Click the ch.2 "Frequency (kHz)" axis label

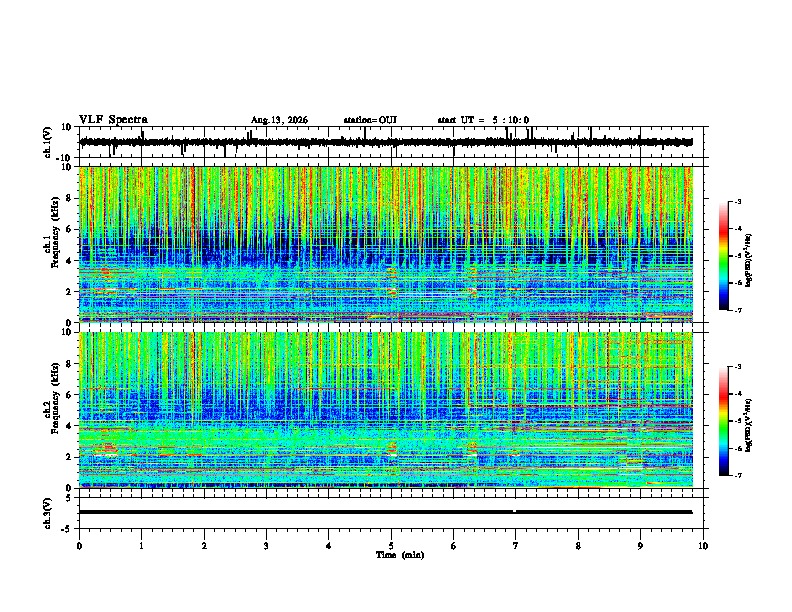click(x=55, y=400)
